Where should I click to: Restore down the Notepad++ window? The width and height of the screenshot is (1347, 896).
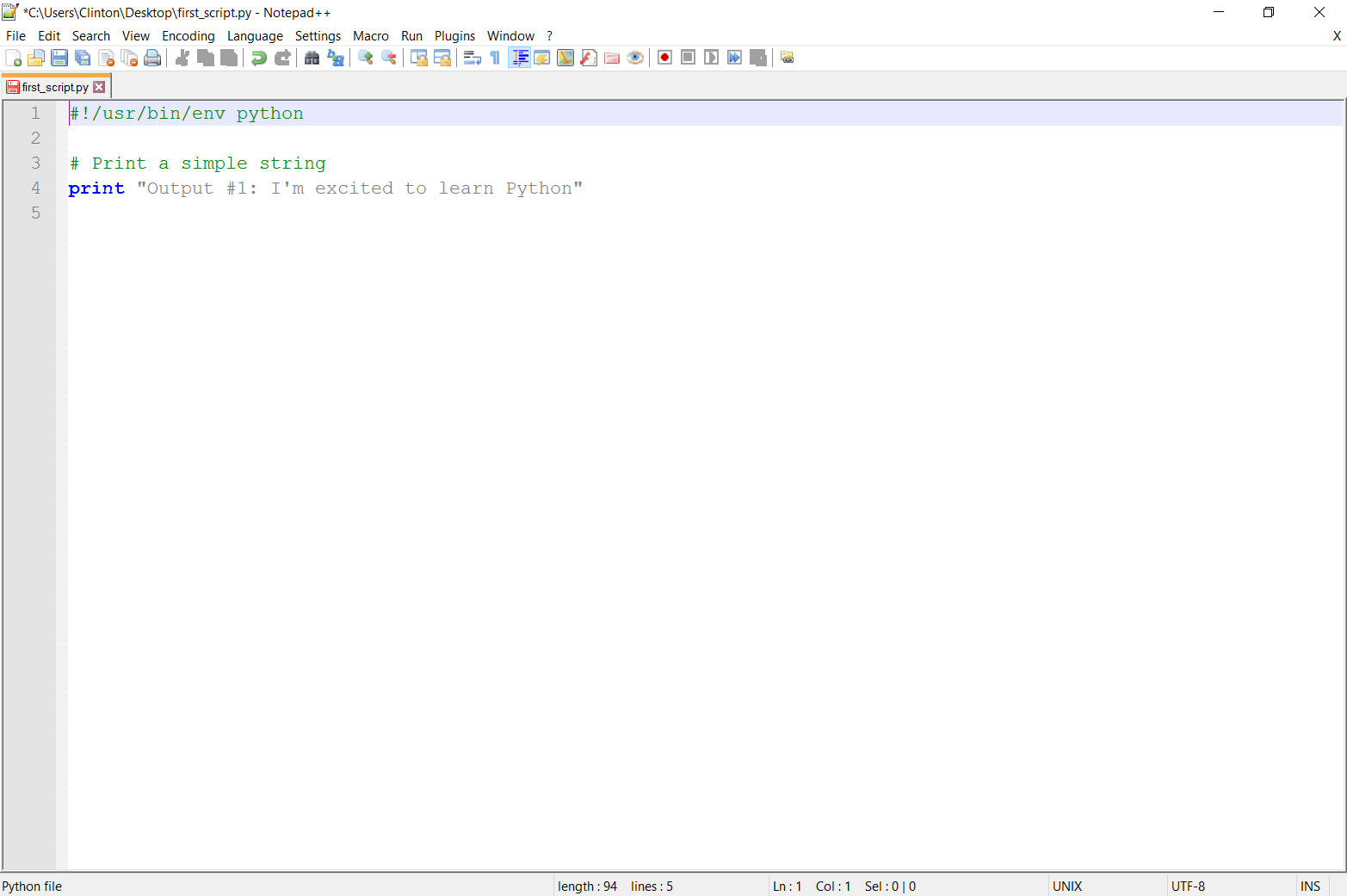1268,12
